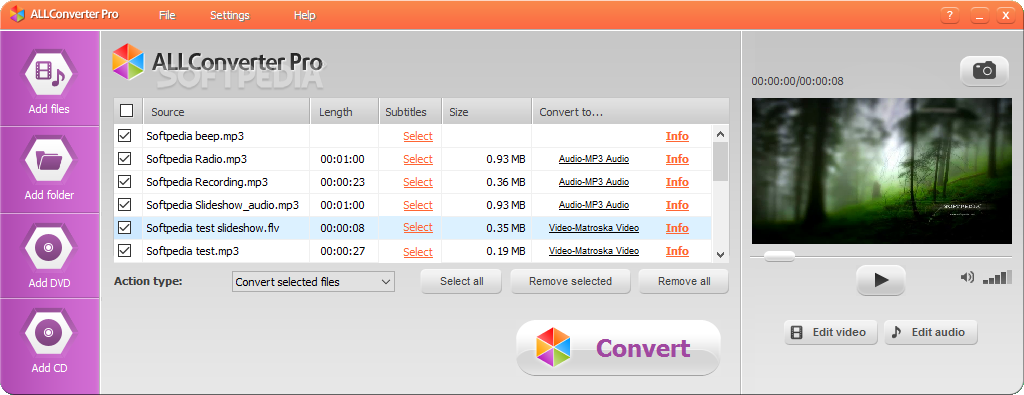Uncheck Softpedia beep.mp3 checkbox

click(124, 136)
